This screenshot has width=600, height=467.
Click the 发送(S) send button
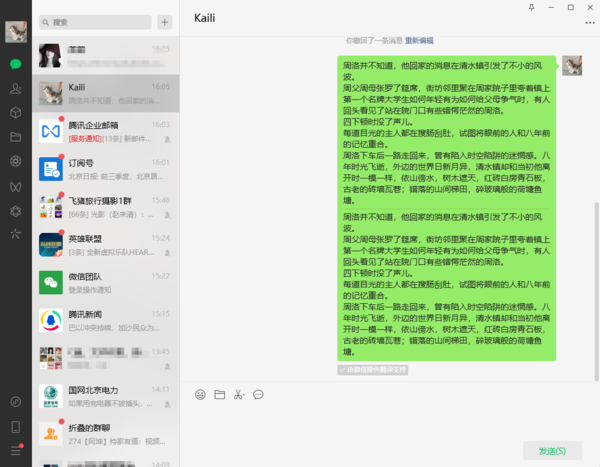pos(552,451)
